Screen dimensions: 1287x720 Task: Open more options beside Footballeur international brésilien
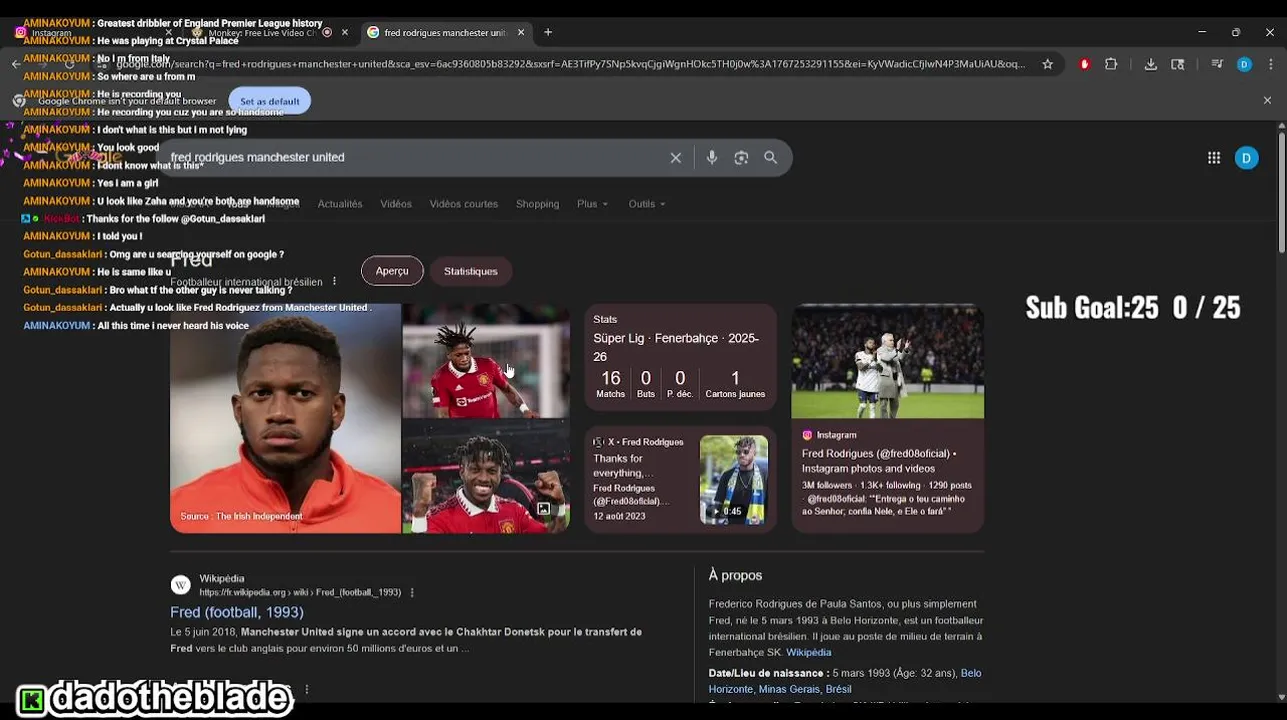click(334, 281)
